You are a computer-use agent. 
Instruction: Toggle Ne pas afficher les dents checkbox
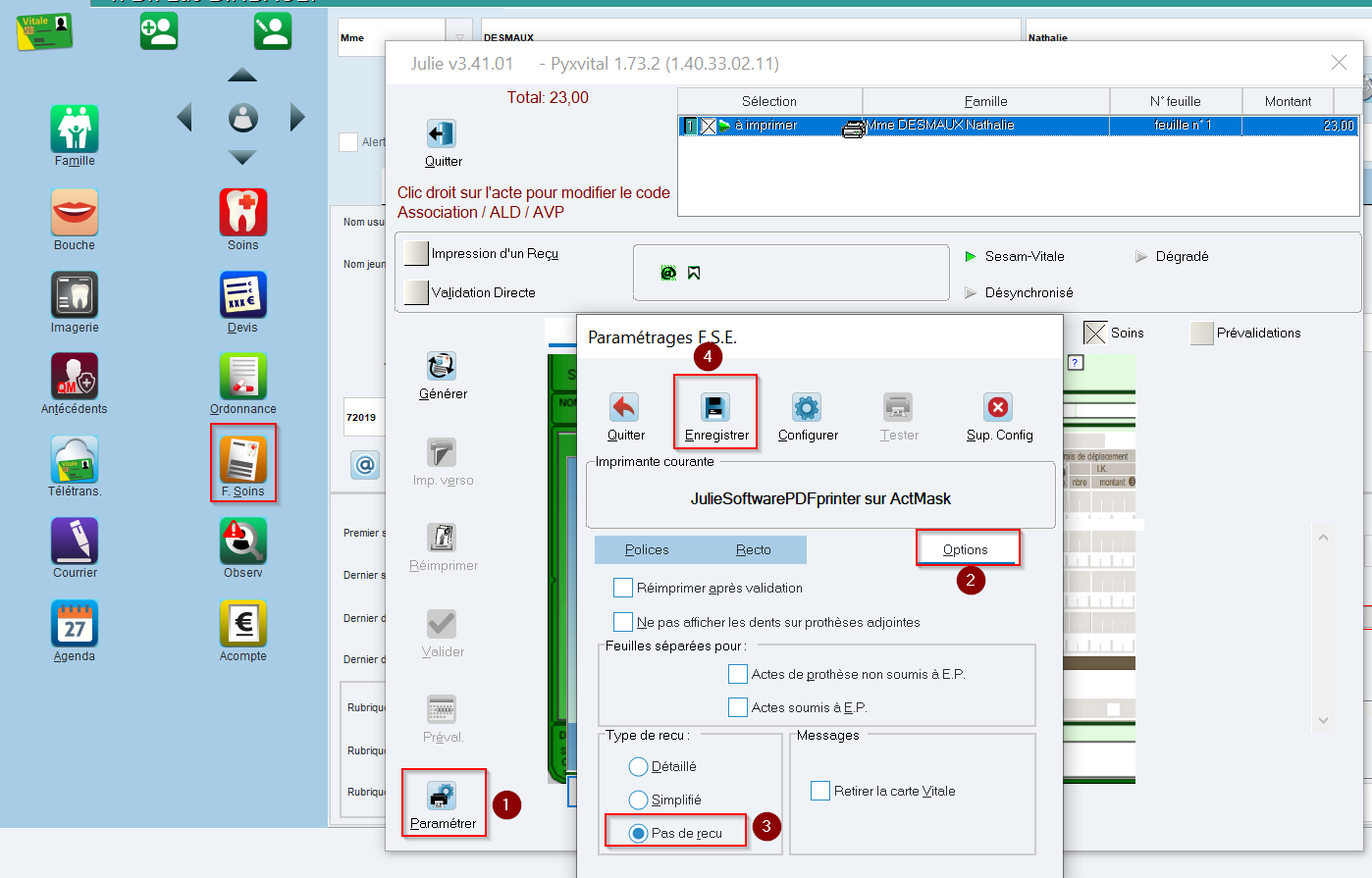tap(623, 622)
